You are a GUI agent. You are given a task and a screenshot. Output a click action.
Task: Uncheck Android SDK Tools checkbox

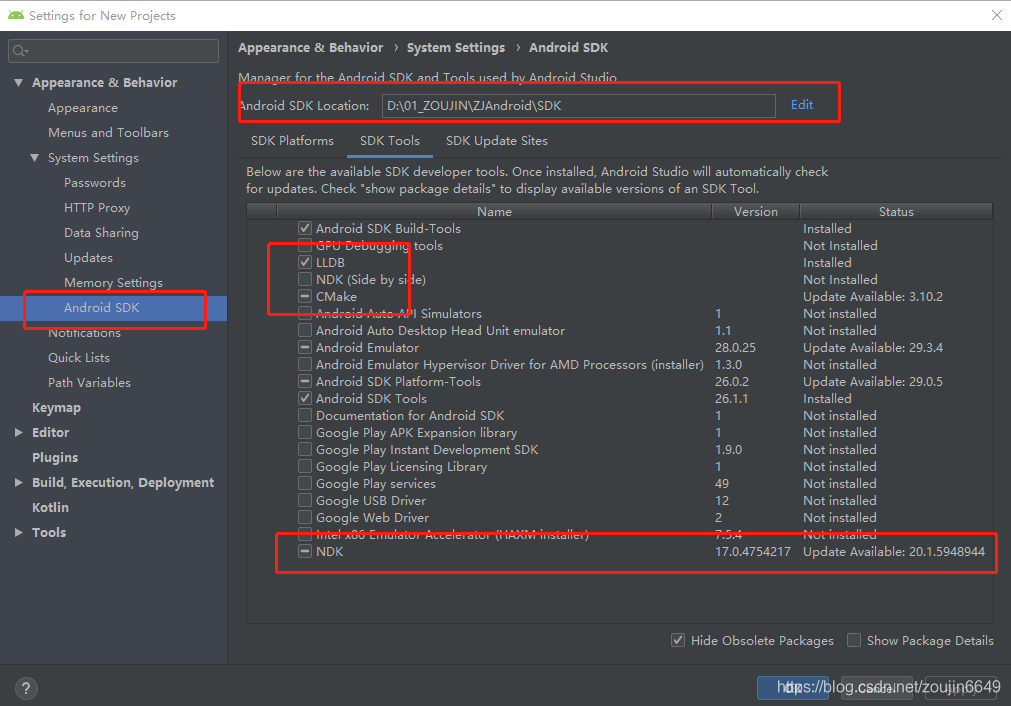click(305, 398)
